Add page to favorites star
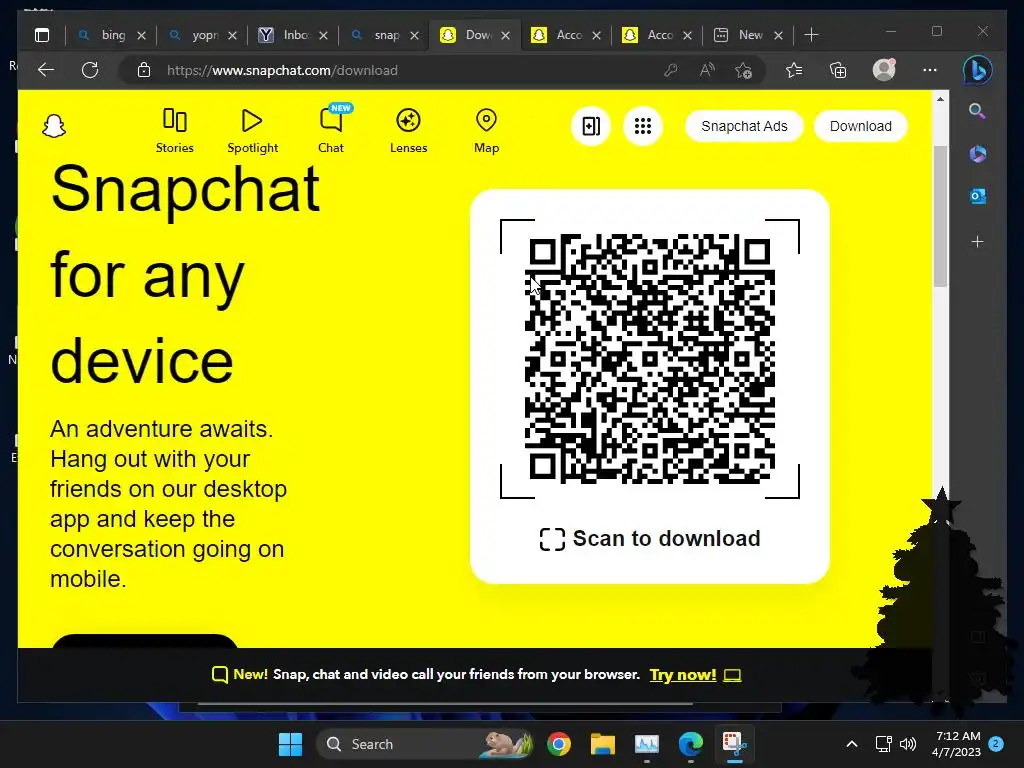 743,70
